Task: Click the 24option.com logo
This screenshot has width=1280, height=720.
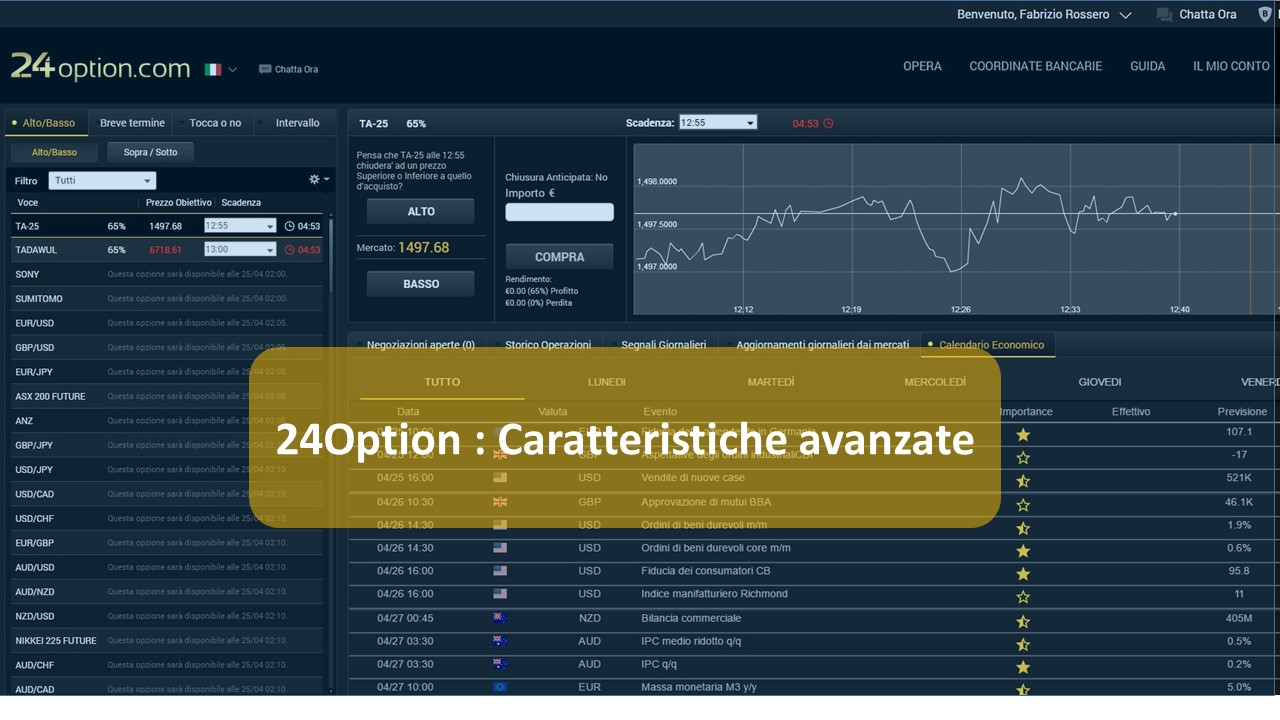Action: [x=100, y=67]
